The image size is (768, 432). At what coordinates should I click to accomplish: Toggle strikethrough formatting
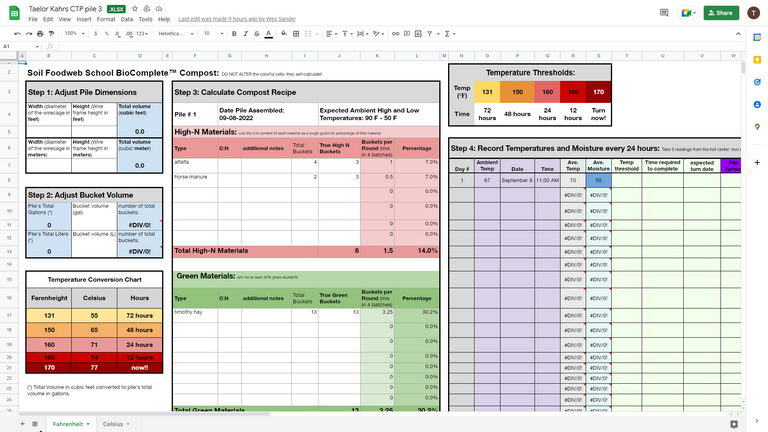[257, 34]
